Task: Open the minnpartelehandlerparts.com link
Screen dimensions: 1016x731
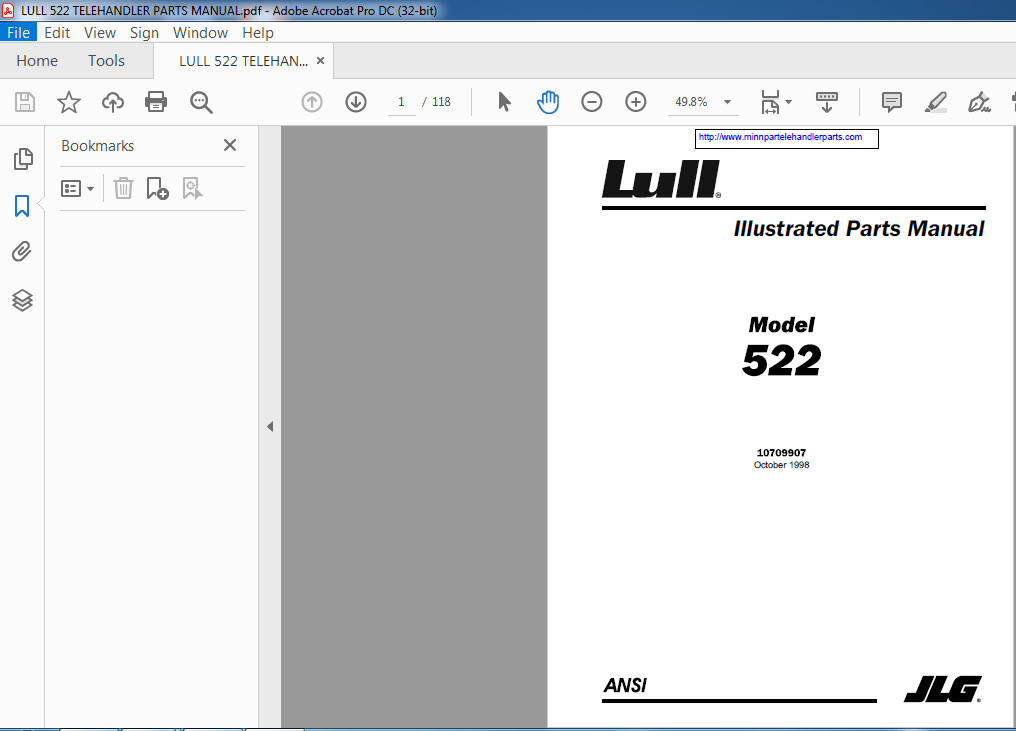Action: pos(780,137)
